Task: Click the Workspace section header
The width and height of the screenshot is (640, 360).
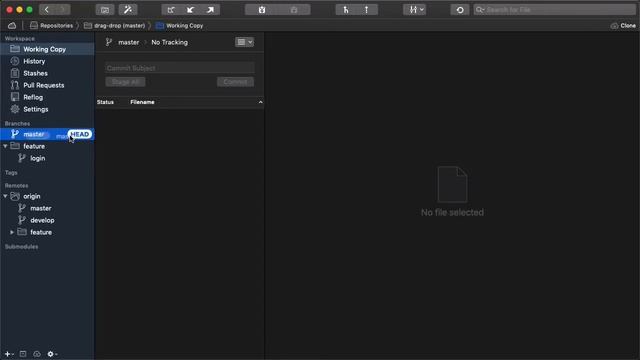Action: 20,38
